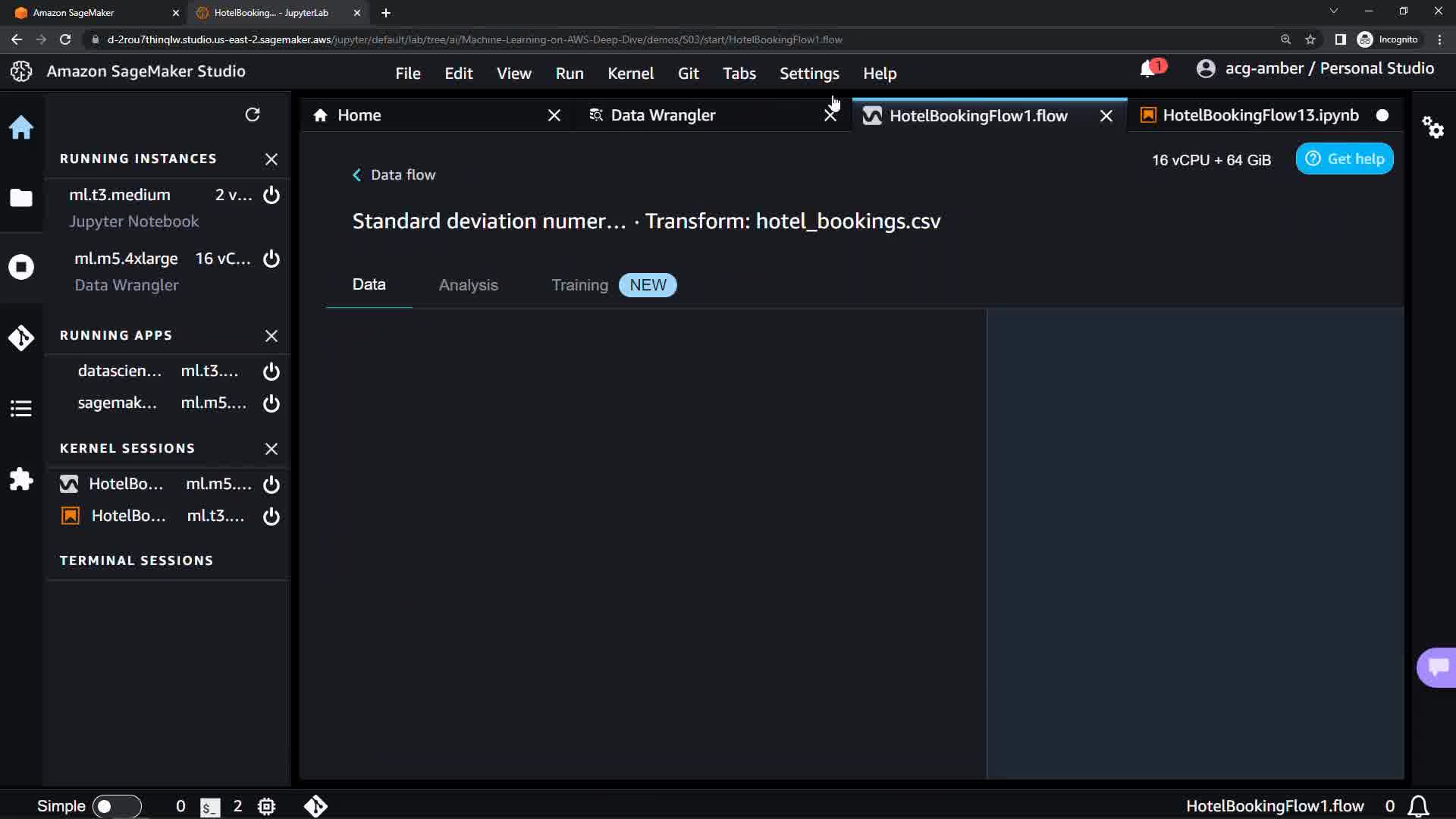This screenshot has height=819, width=1456.
Task: Switch to the Training tab
Action: [579, 285]
